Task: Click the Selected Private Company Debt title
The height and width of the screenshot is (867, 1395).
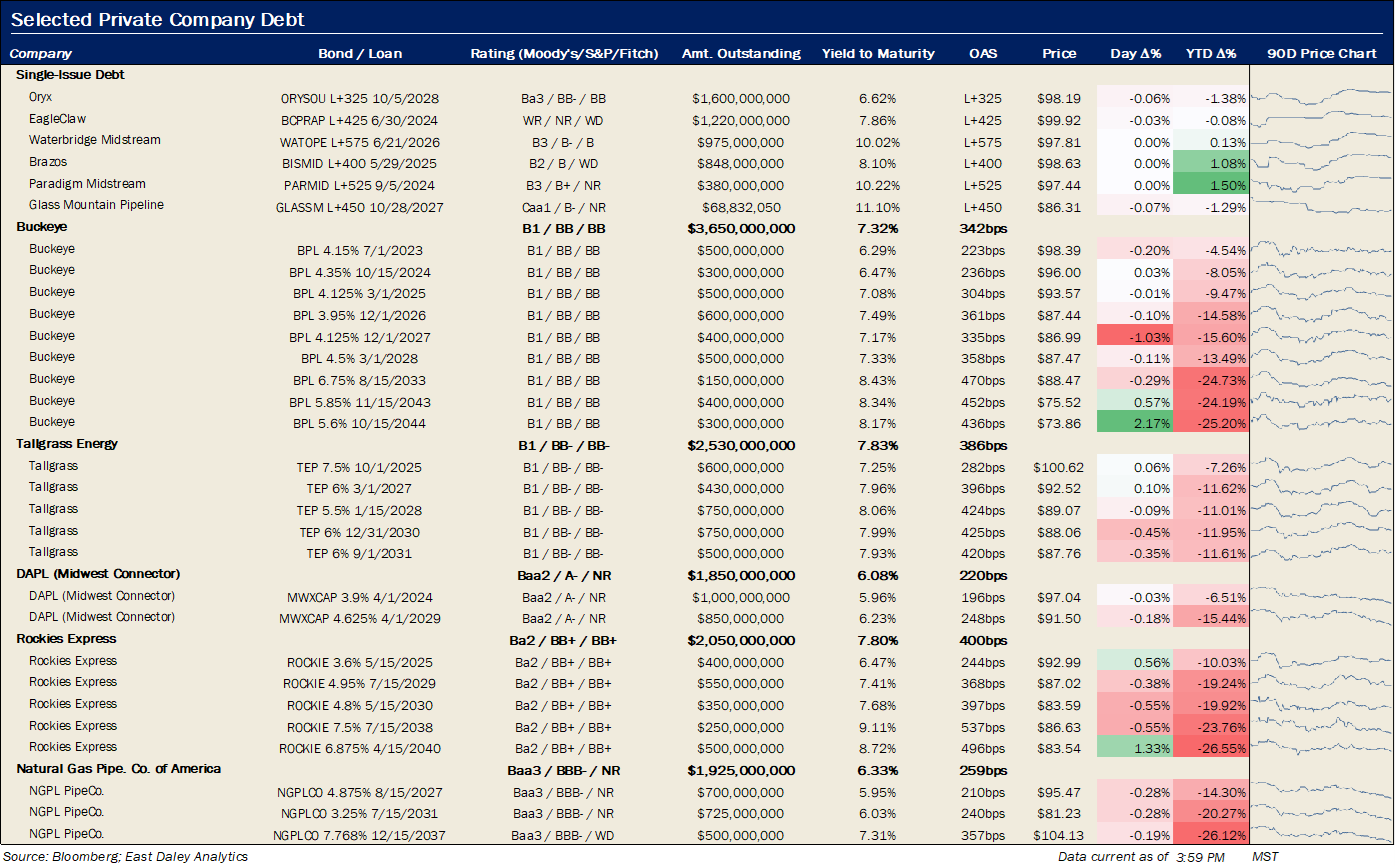Action: [x=158, y=20]
